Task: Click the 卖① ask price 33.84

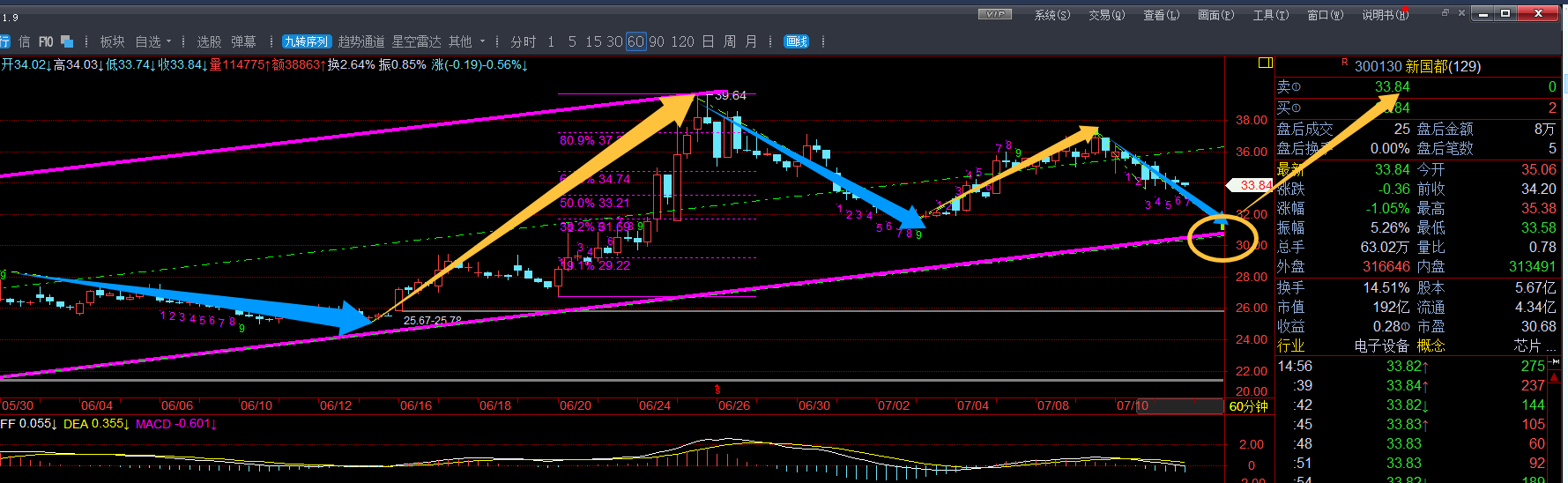Action: coord(1393,86)
